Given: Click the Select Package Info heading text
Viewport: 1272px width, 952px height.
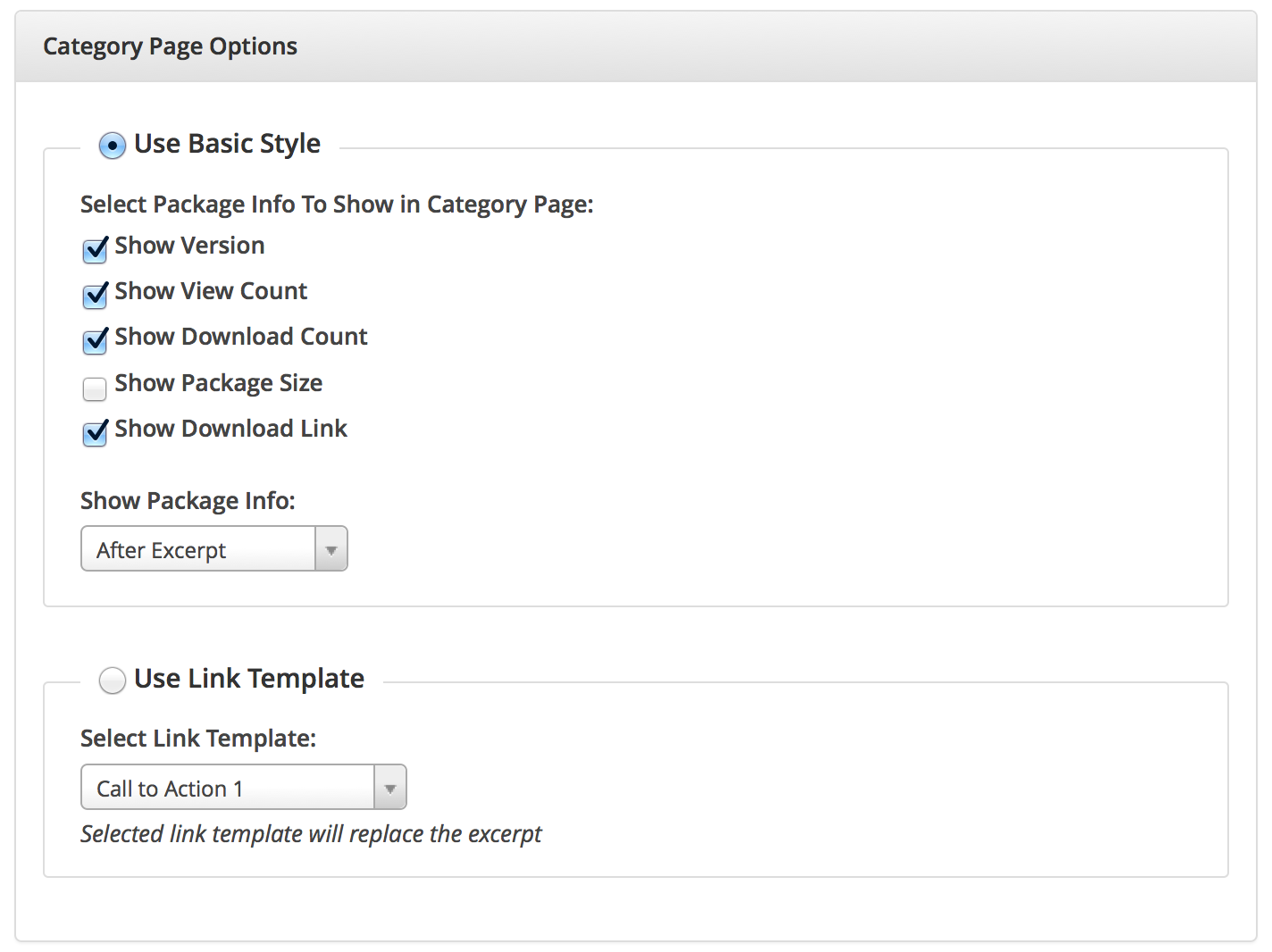Looking at the screenshot, I should tap(337, 205).
